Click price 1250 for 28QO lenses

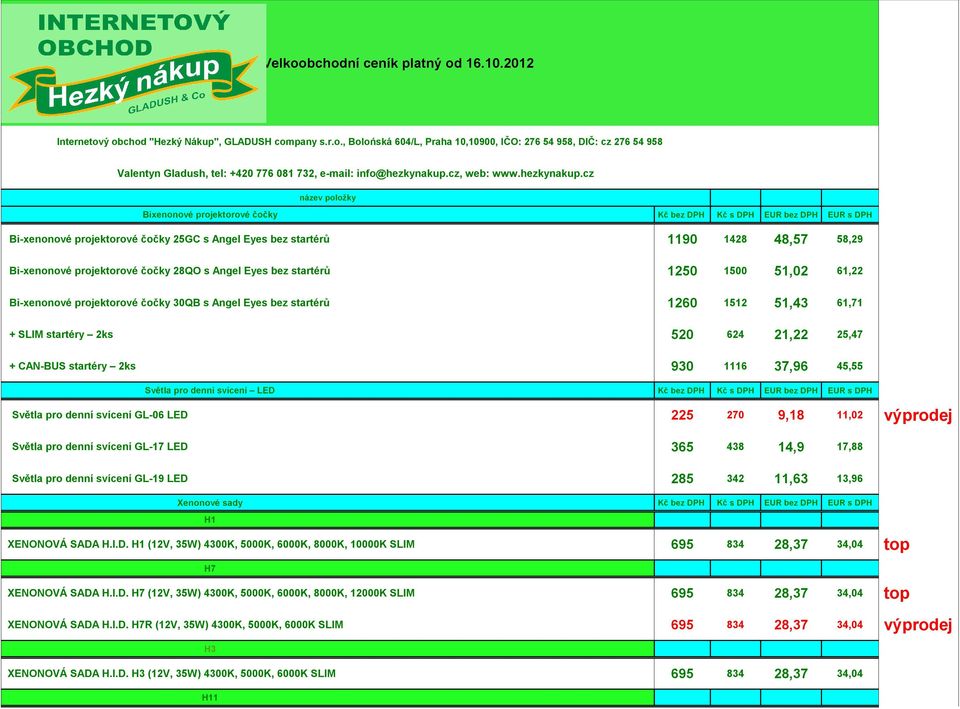coord(682,271)
